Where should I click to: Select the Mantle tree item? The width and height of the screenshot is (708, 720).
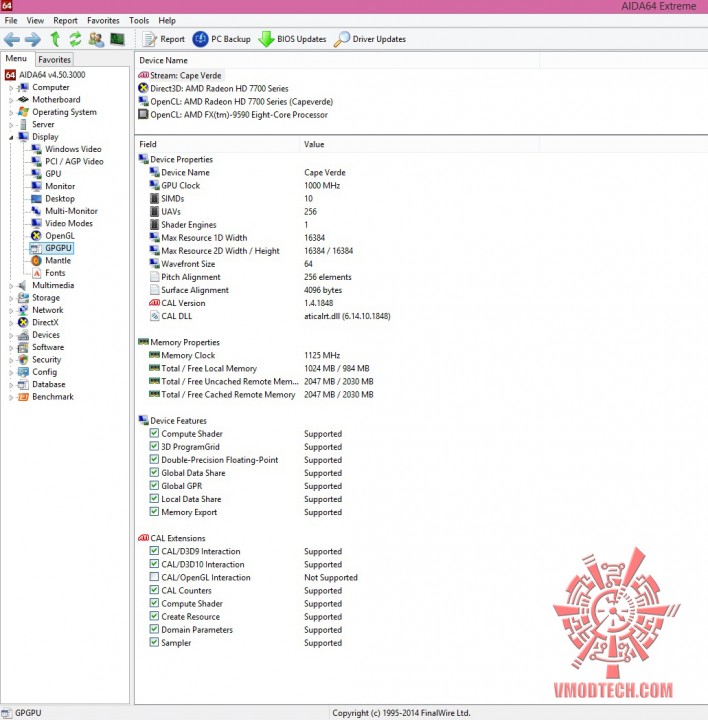58,260
